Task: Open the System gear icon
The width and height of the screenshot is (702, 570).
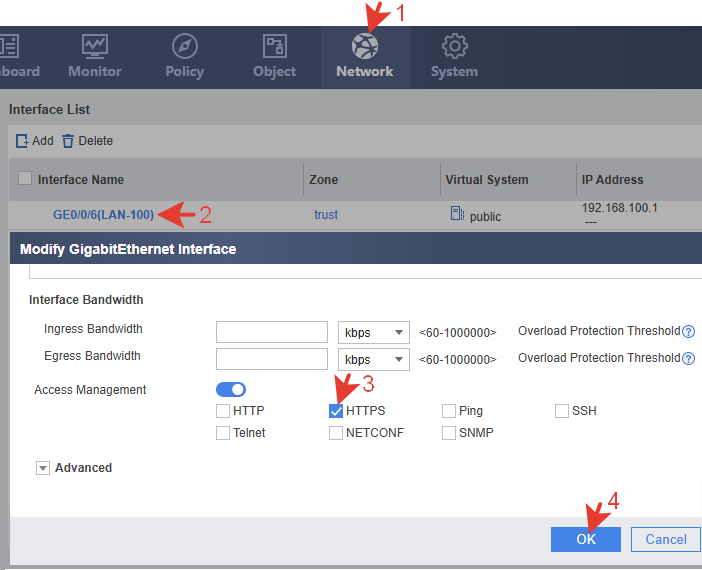Action: (x=454, y=46)
